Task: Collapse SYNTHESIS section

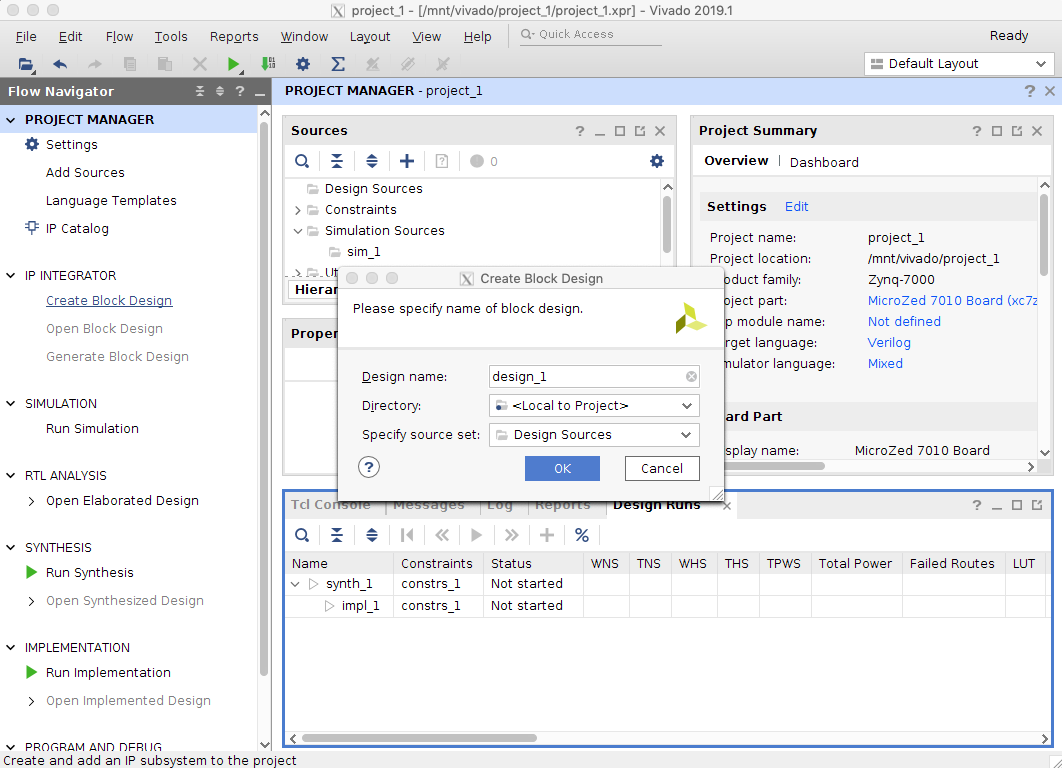Action: [x=11, y=547]
